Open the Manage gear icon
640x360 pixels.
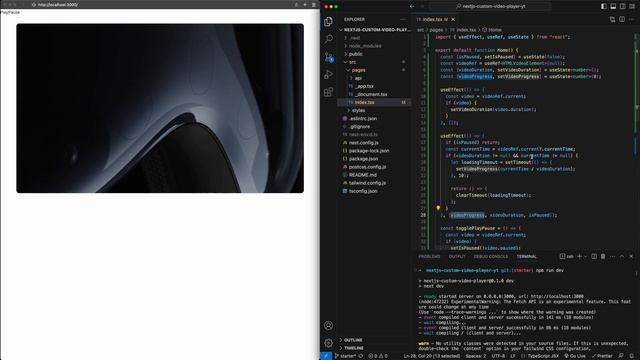tap(328, 343)
